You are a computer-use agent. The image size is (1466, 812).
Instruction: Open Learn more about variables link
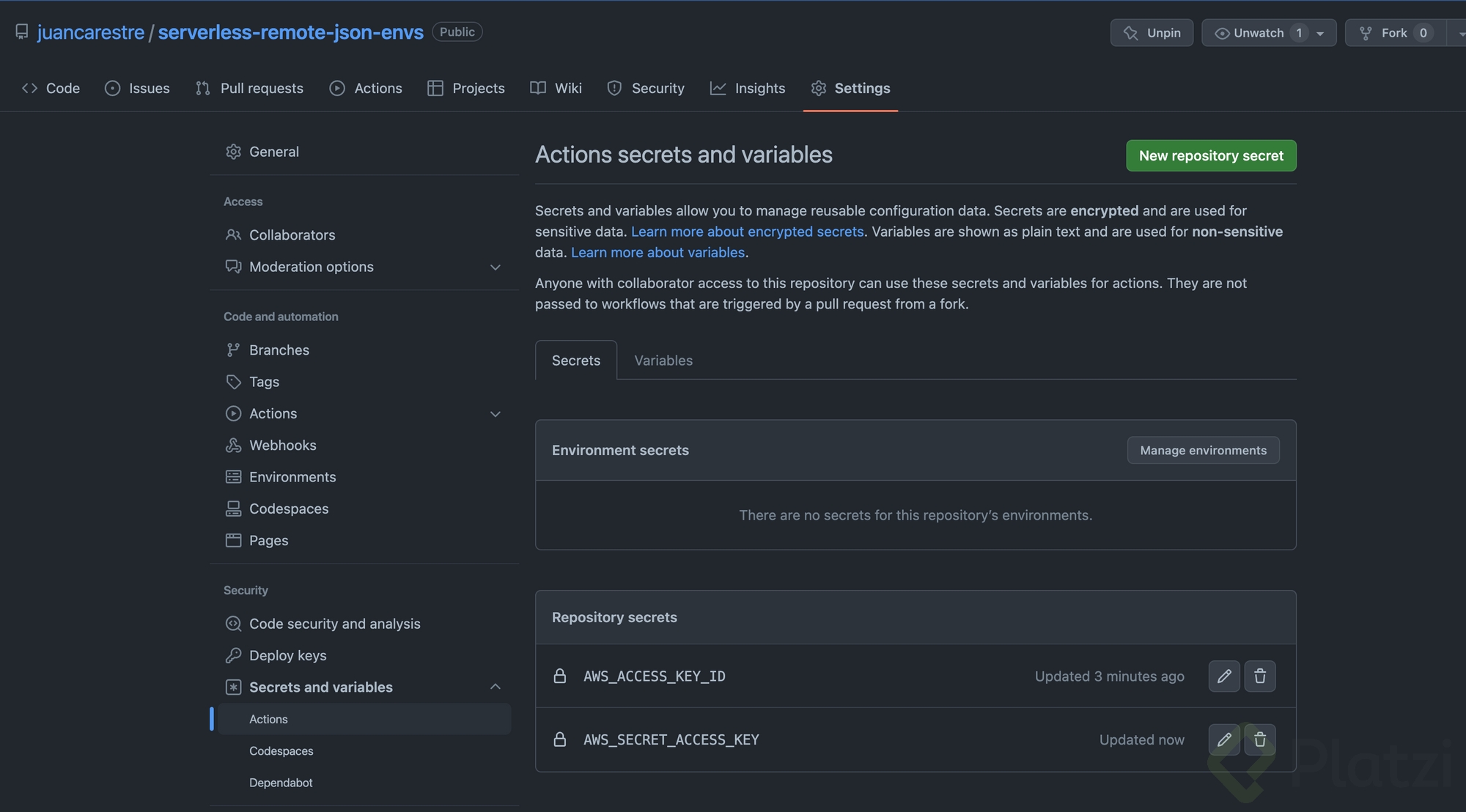coord(658,252)
